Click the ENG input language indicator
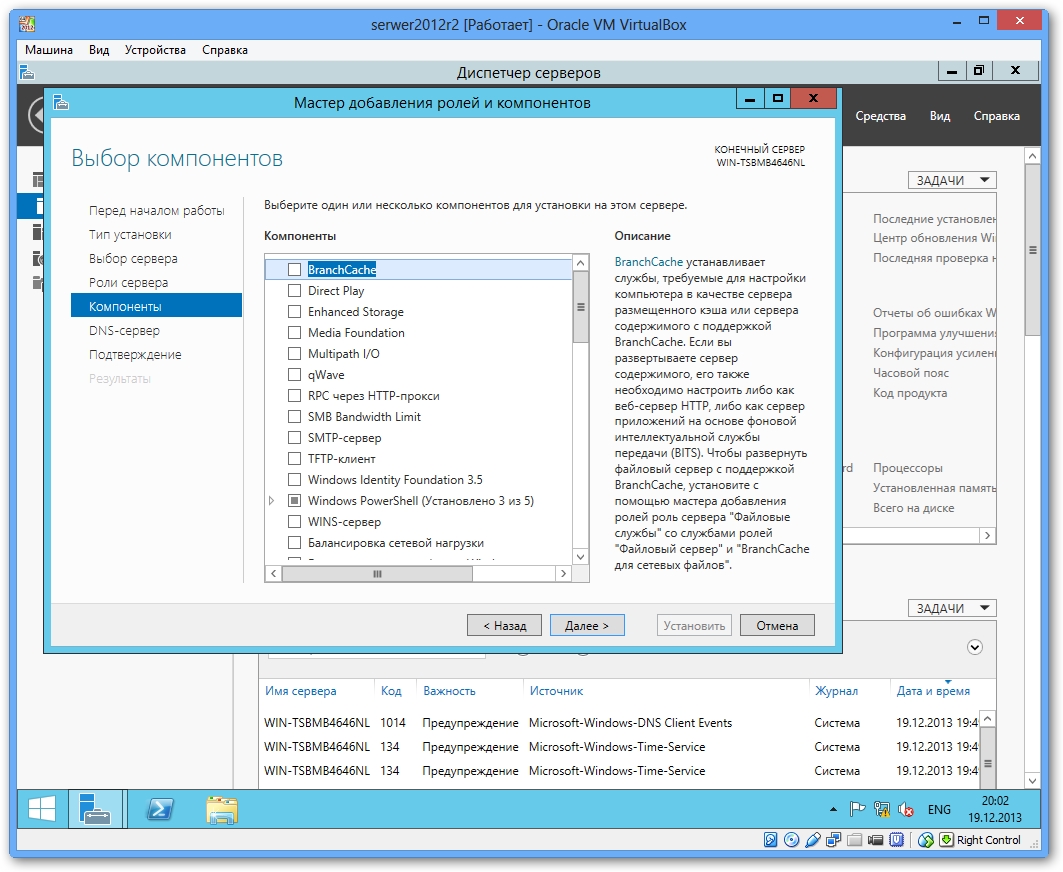Image resolution: width=1063 pixels, height=872 pixels. click(x=939, y=810)
